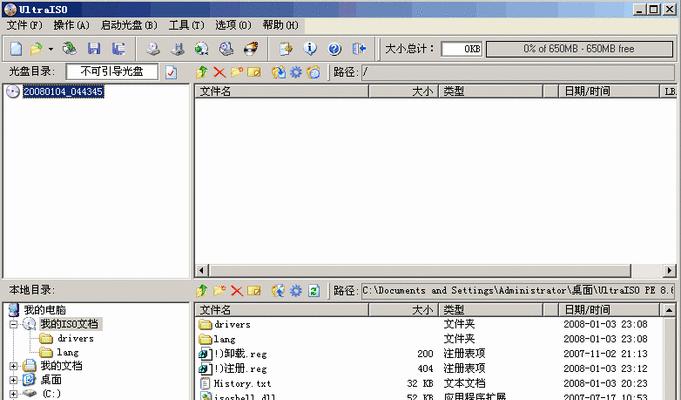Click the Exit icon in main toolbar
The height and width of the screenshot is (400, 681).
click(359, 49)
